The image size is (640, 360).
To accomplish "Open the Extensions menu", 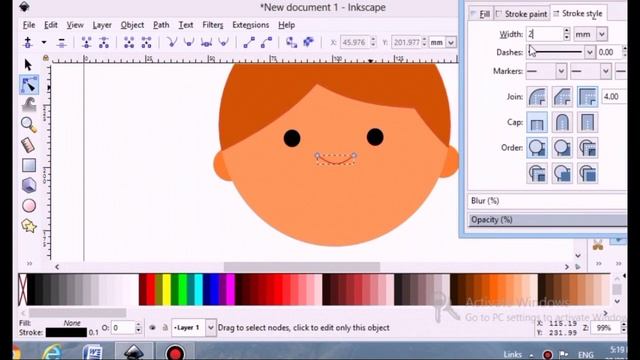I will point(251,25).
